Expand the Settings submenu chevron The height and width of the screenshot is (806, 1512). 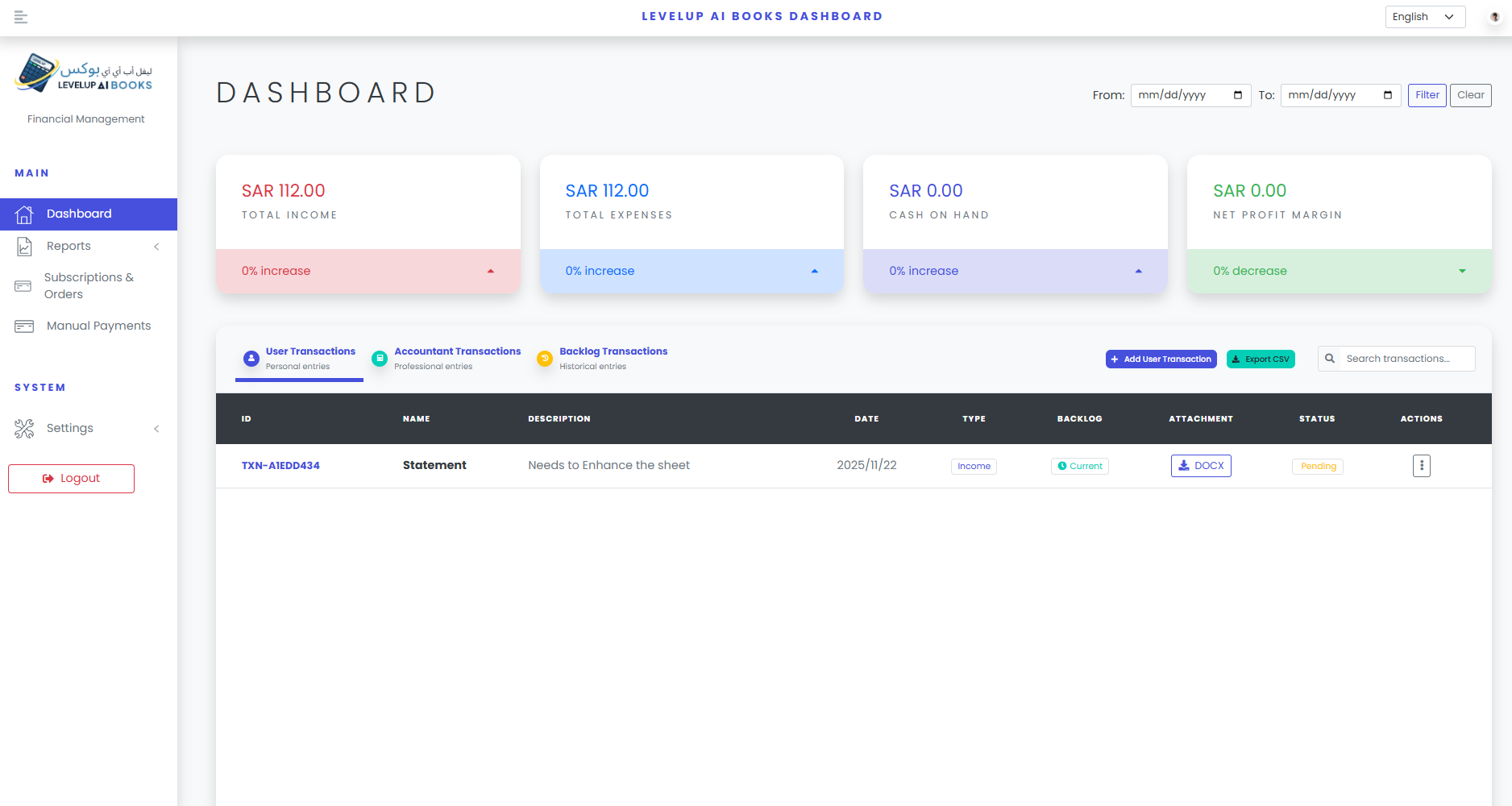pos(156,429)
